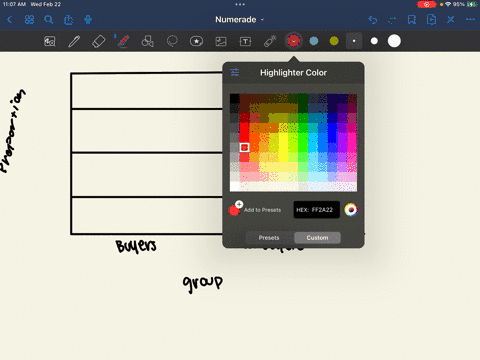The height and width of the screenshot is (360, 480).
Task: Add current red color to presets
Action: (235, 209)
